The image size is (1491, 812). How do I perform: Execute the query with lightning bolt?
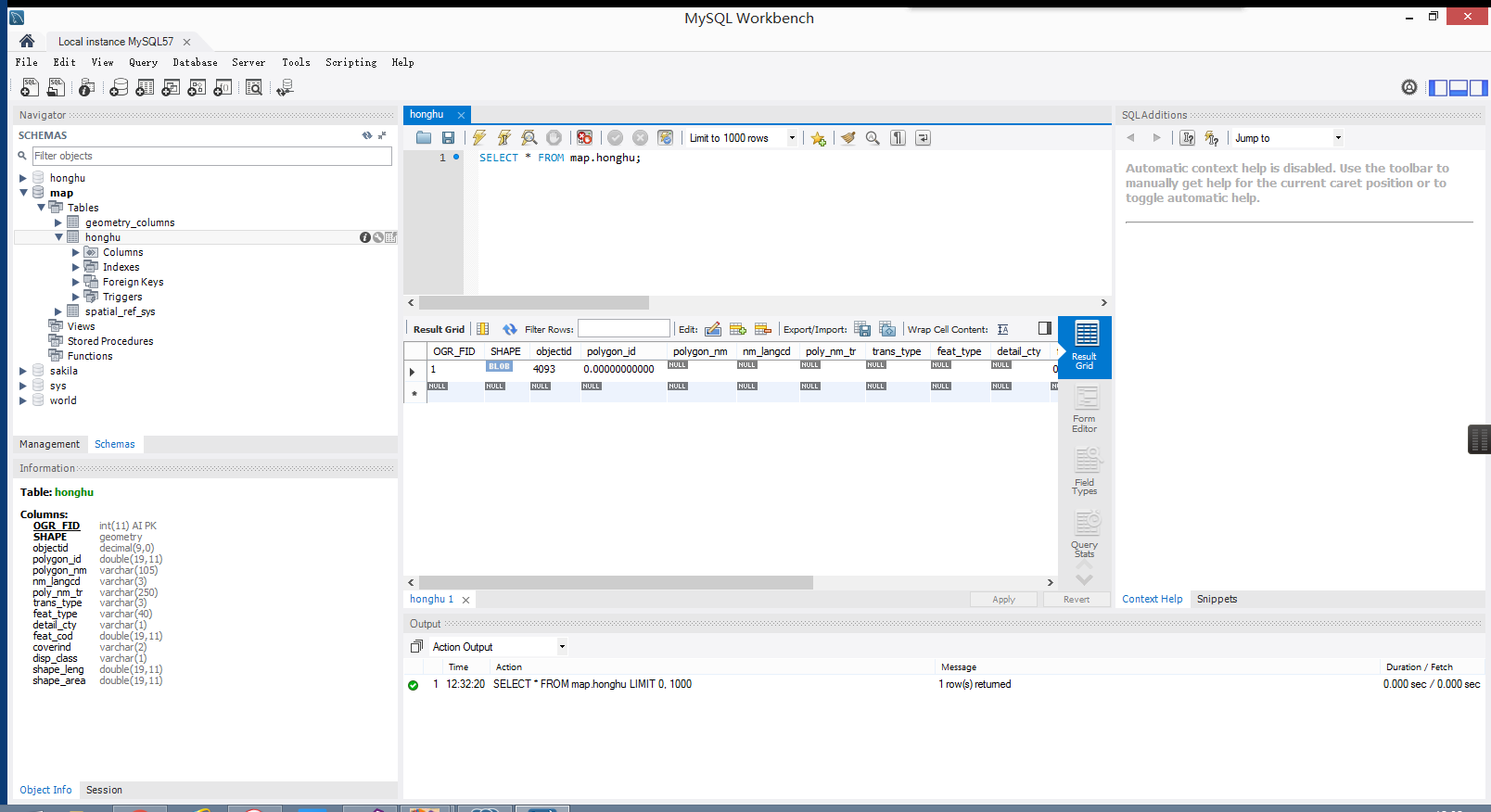point(479,137)
